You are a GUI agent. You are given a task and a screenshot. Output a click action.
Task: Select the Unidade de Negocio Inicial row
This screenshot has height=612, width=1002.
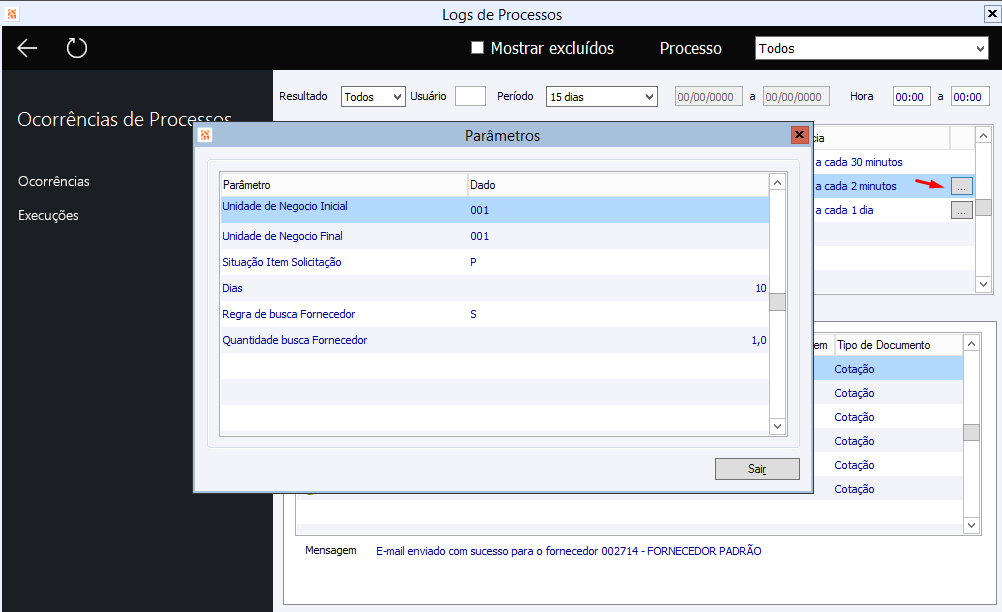[495, 210]
